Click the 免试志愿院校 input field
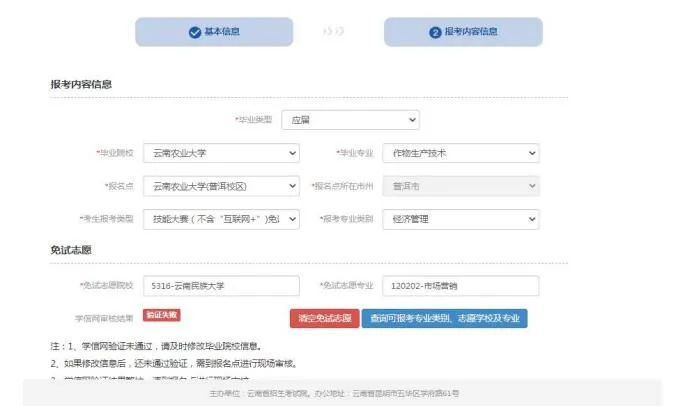The image size is (680, 406). click(221, 286)
